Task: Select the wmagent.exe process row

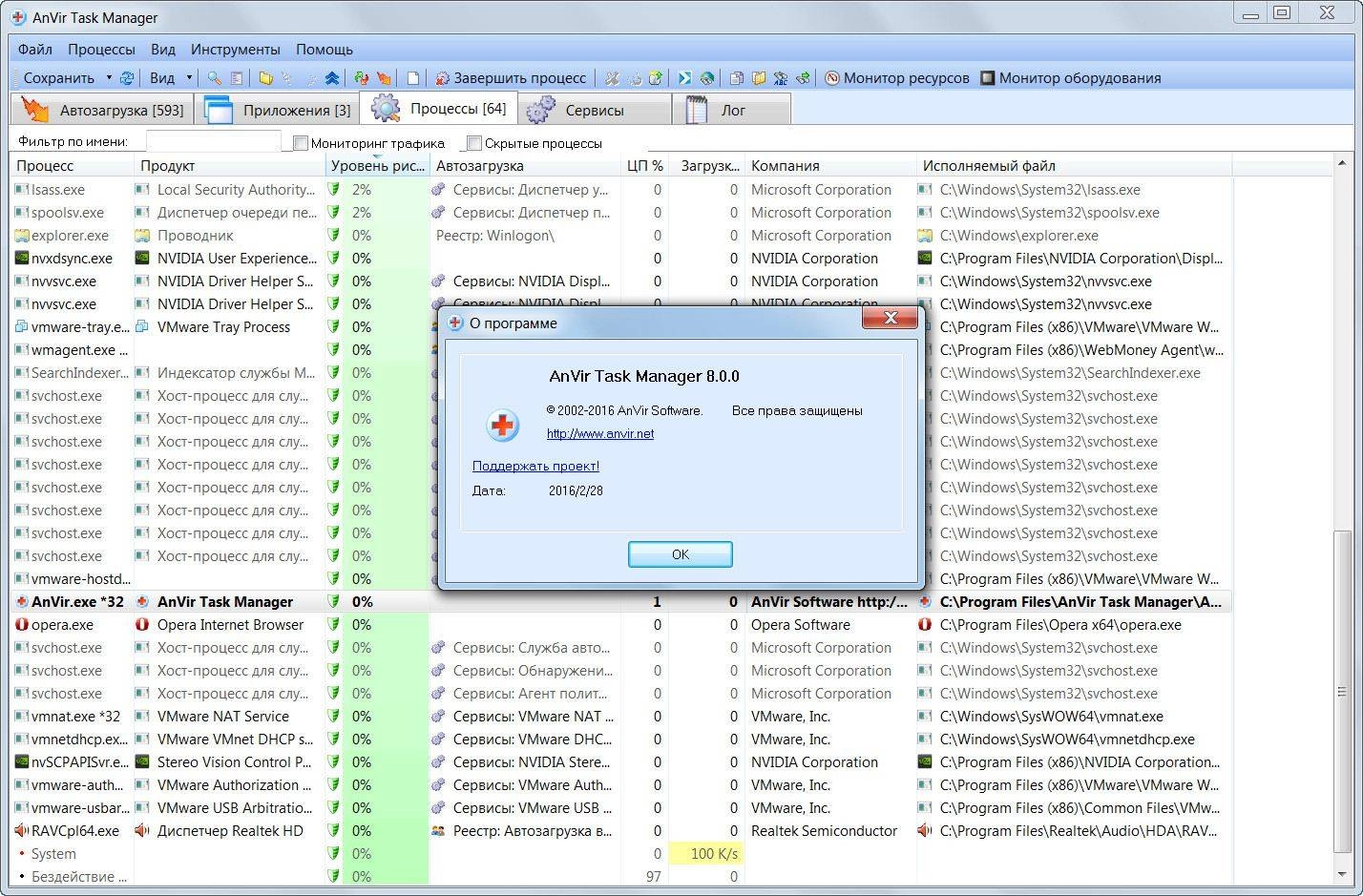Action: 621,350
